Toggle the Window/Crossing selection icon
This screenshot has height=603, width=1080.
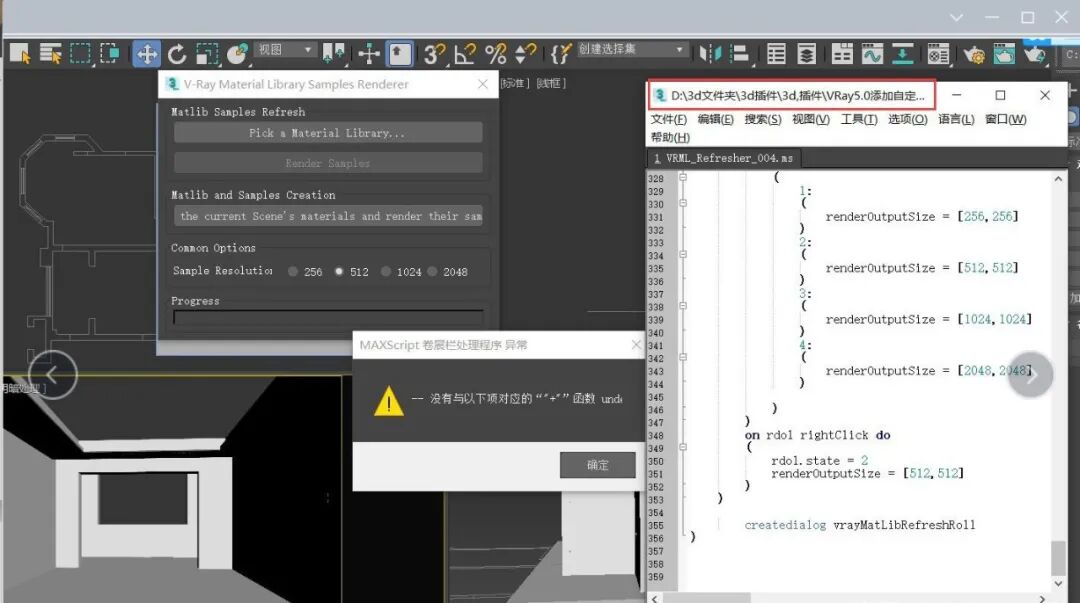point(110,53)
